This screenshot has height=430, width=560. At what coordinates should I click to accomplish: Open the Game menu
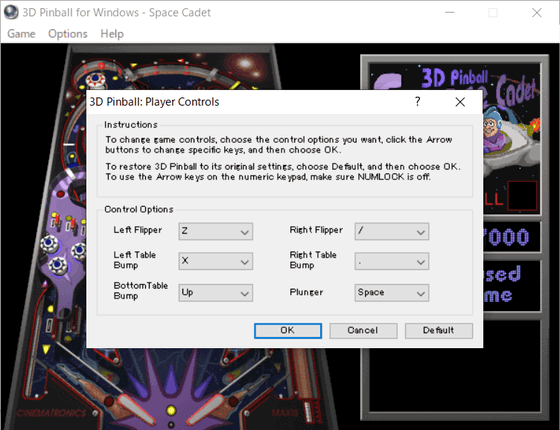pyautogui.click(x=21, y=34)
